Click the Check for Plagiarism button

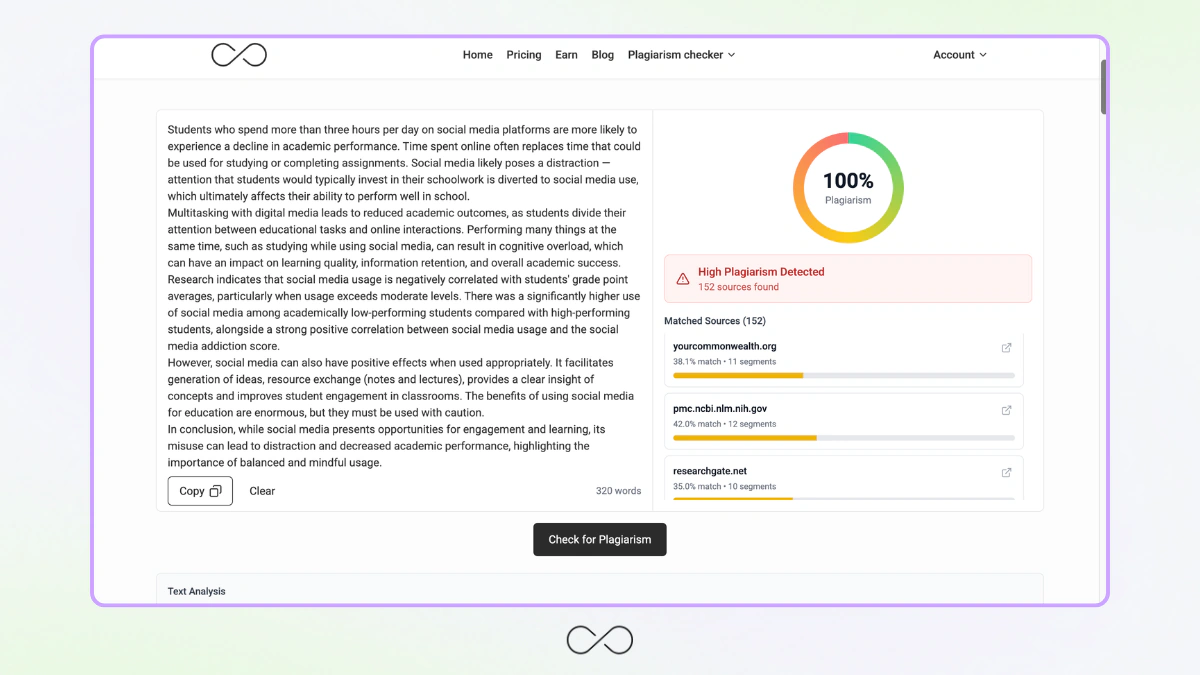[600, 539]
